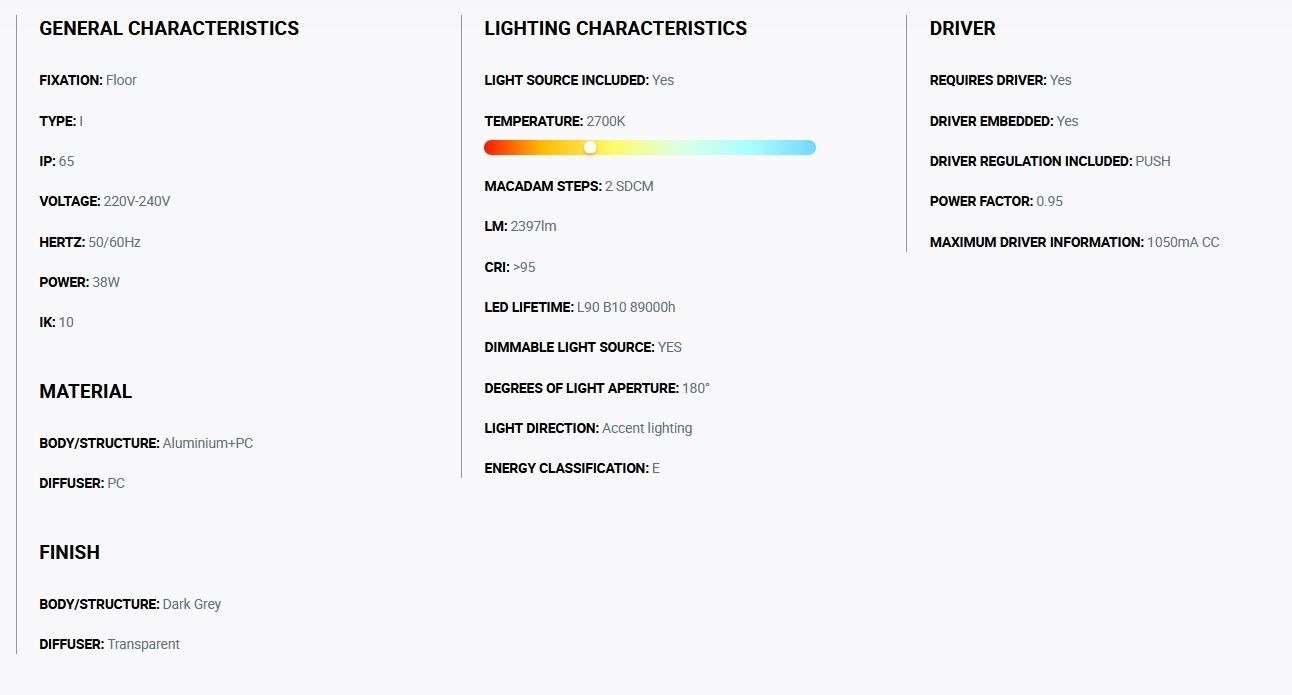Click Driver Regulation Included value PUSH
The width and height of the screenshot is (1292, 695).
tap(1153, 161)
